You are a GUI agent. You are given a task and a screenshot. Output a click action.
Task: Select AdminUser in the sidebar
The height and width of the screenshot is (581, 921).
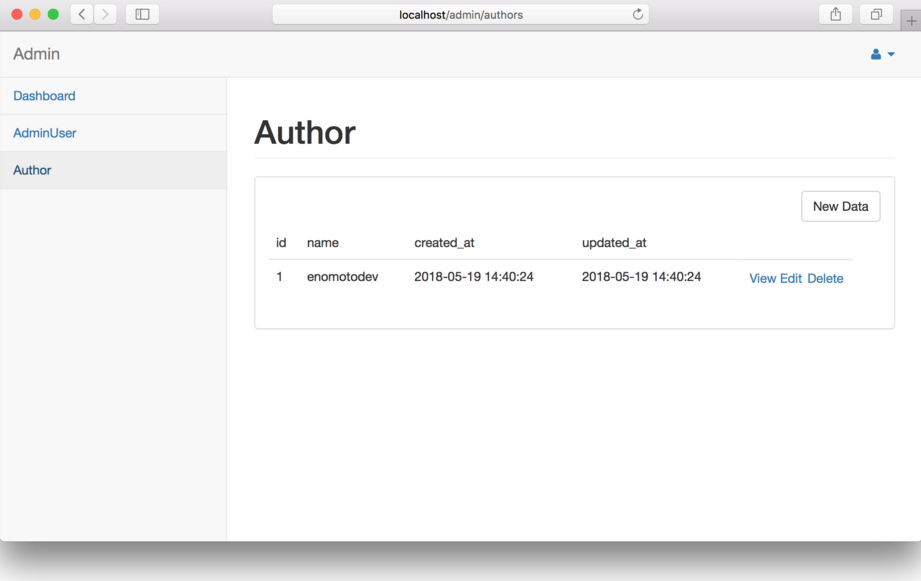click(x=45, y=133)
